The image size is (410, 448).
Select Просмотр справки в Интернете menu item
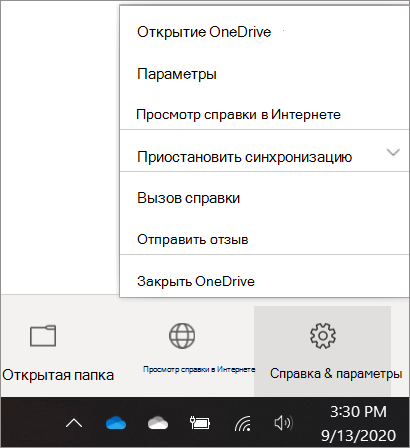(x=264, y=114)
